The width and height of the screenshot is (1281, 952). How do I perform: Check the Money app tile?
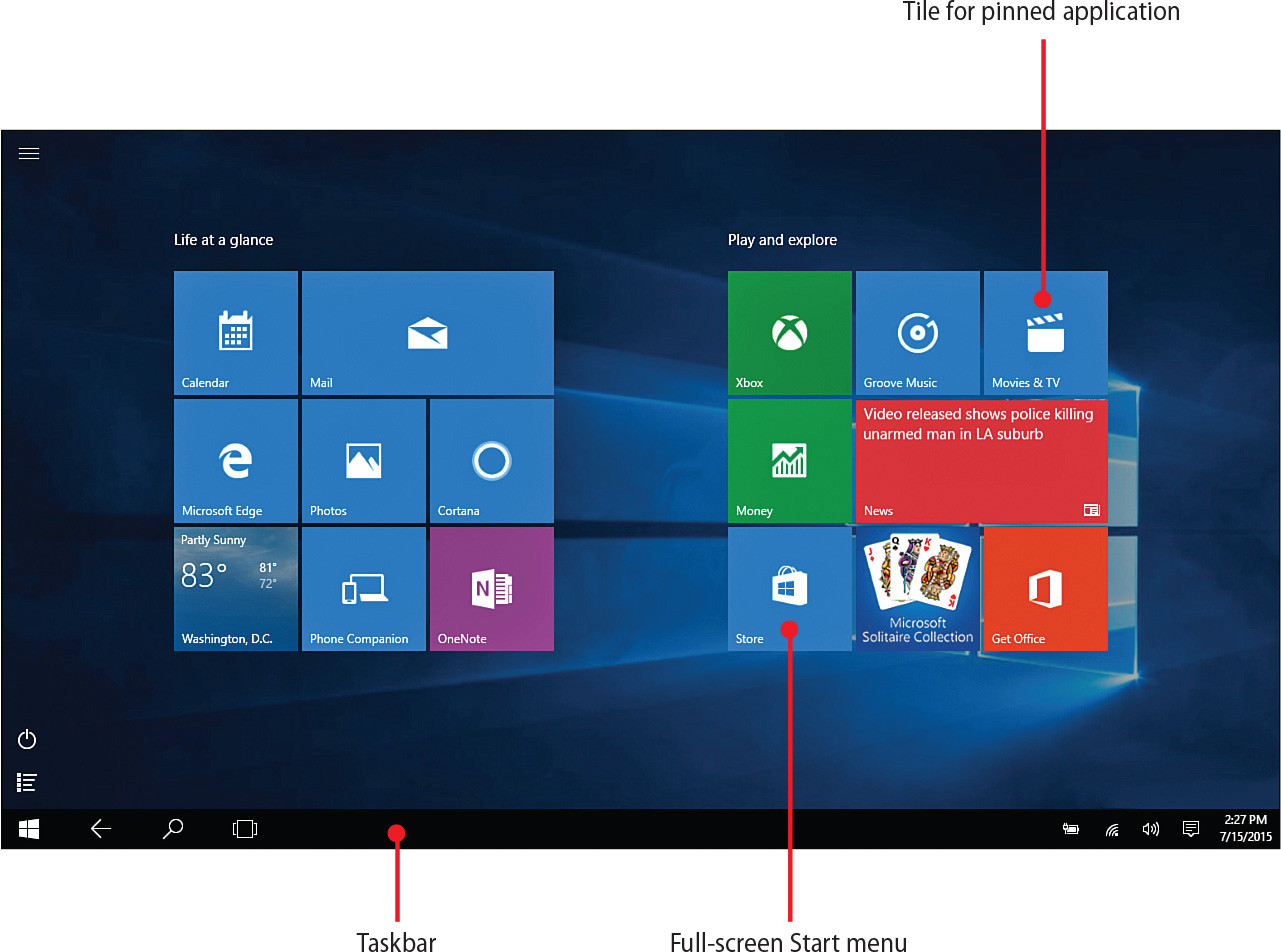pos(789,460)
